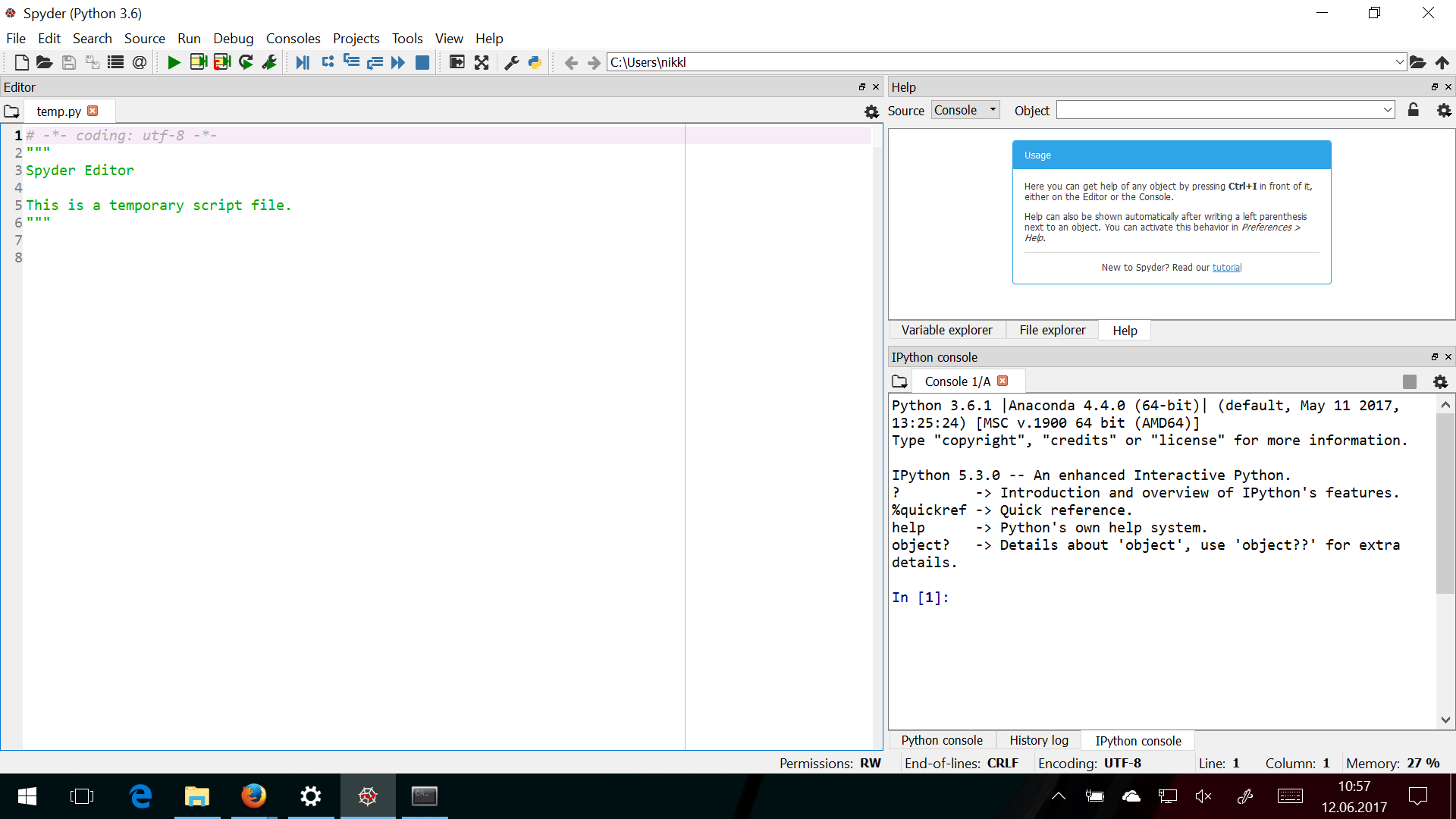The width and height of the screenshot is (1456, 819).
Task: Open Windows Start menu
Action: click(x=27, y=796)
